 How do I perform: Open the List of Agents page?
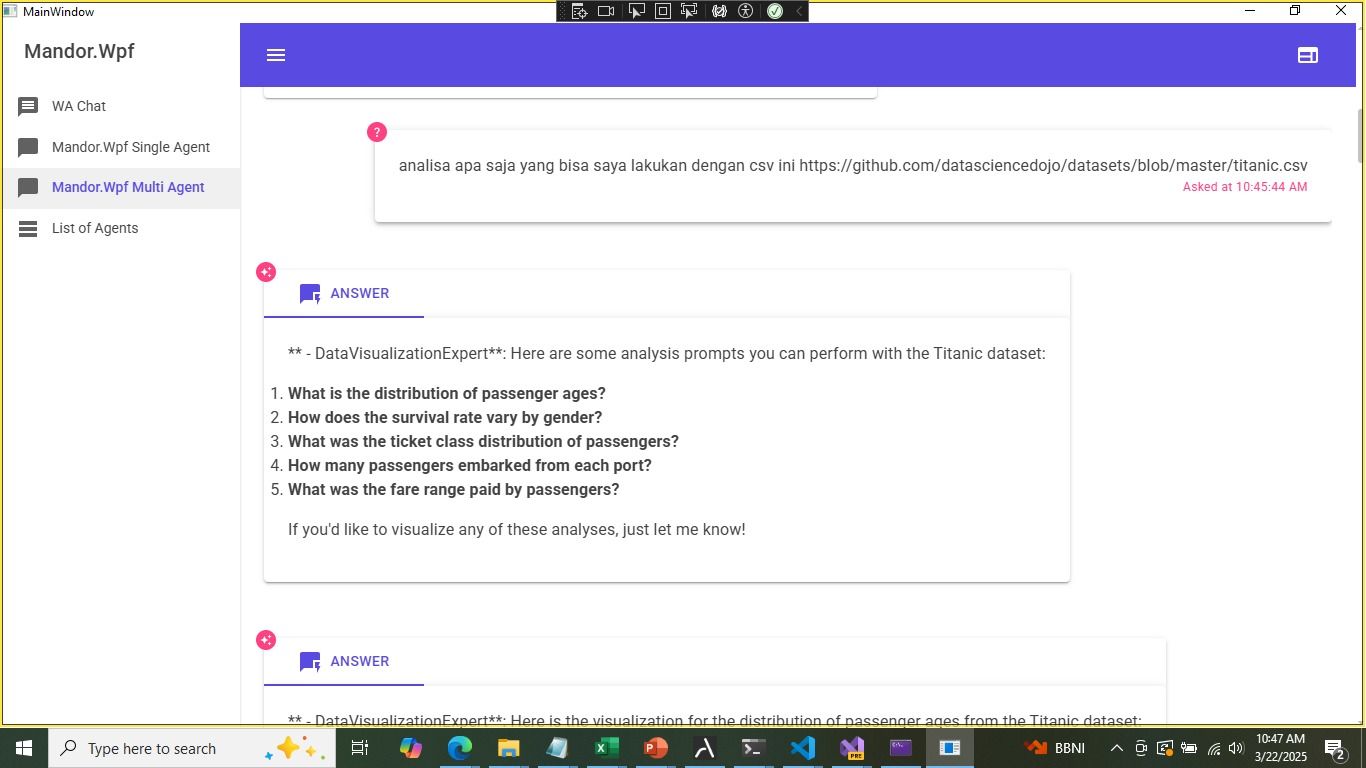click(x=95, y=228)
